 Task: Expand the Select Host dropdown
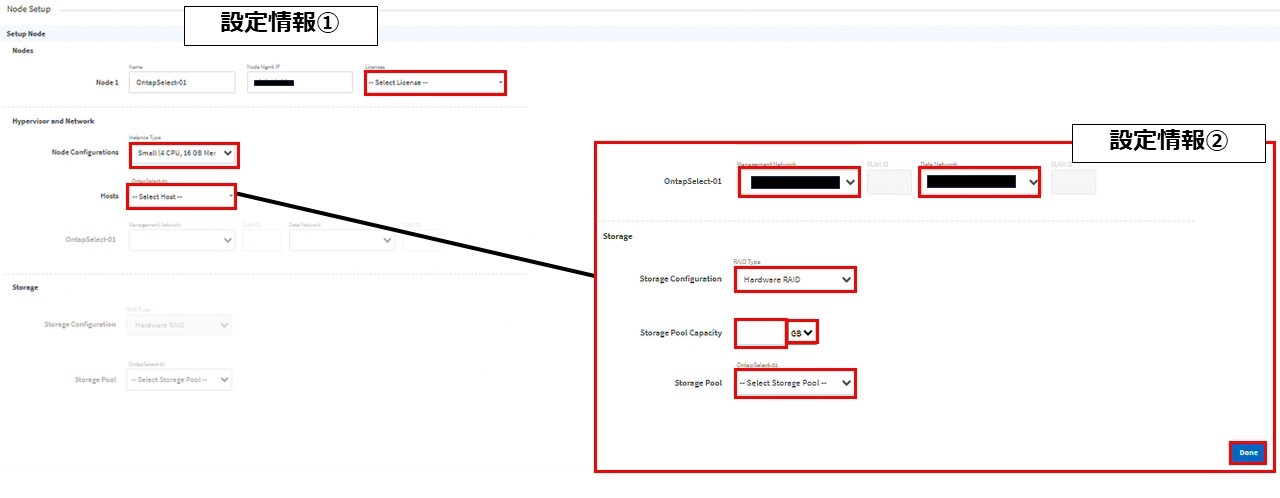(x=182, y=196)
